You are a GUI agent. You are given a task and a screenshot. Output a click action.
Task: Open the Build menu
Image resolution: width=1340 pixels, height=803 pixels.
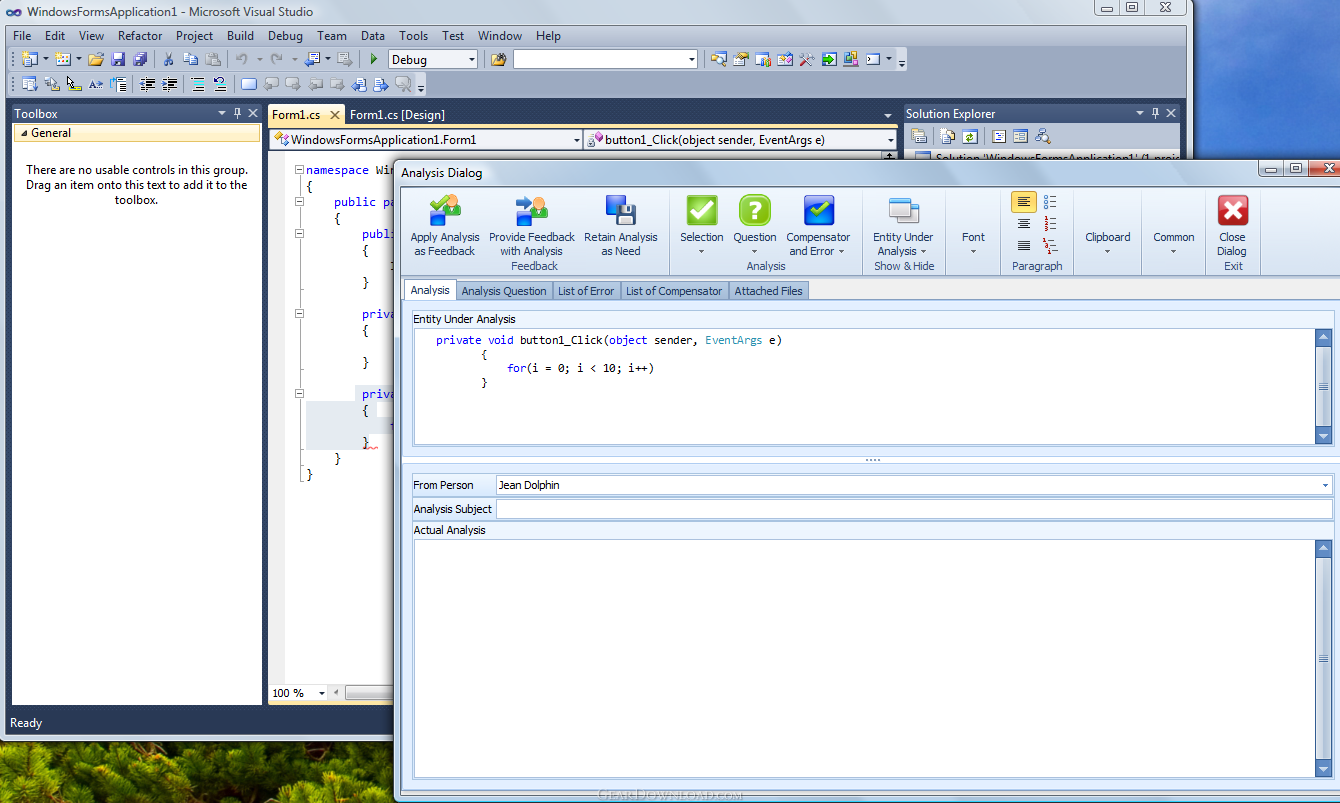click(x=240, y=36)
